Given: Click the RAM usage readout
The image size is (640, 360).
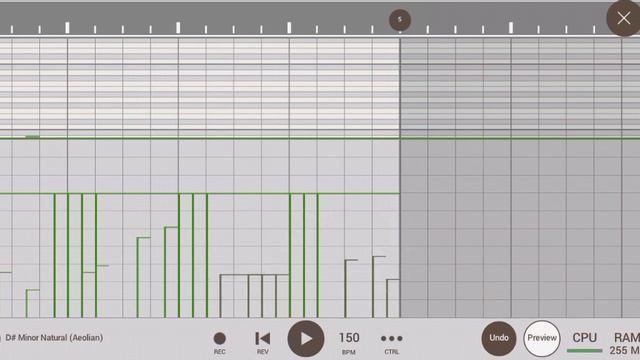Looking at the screenshot, I should coord(625,343).
